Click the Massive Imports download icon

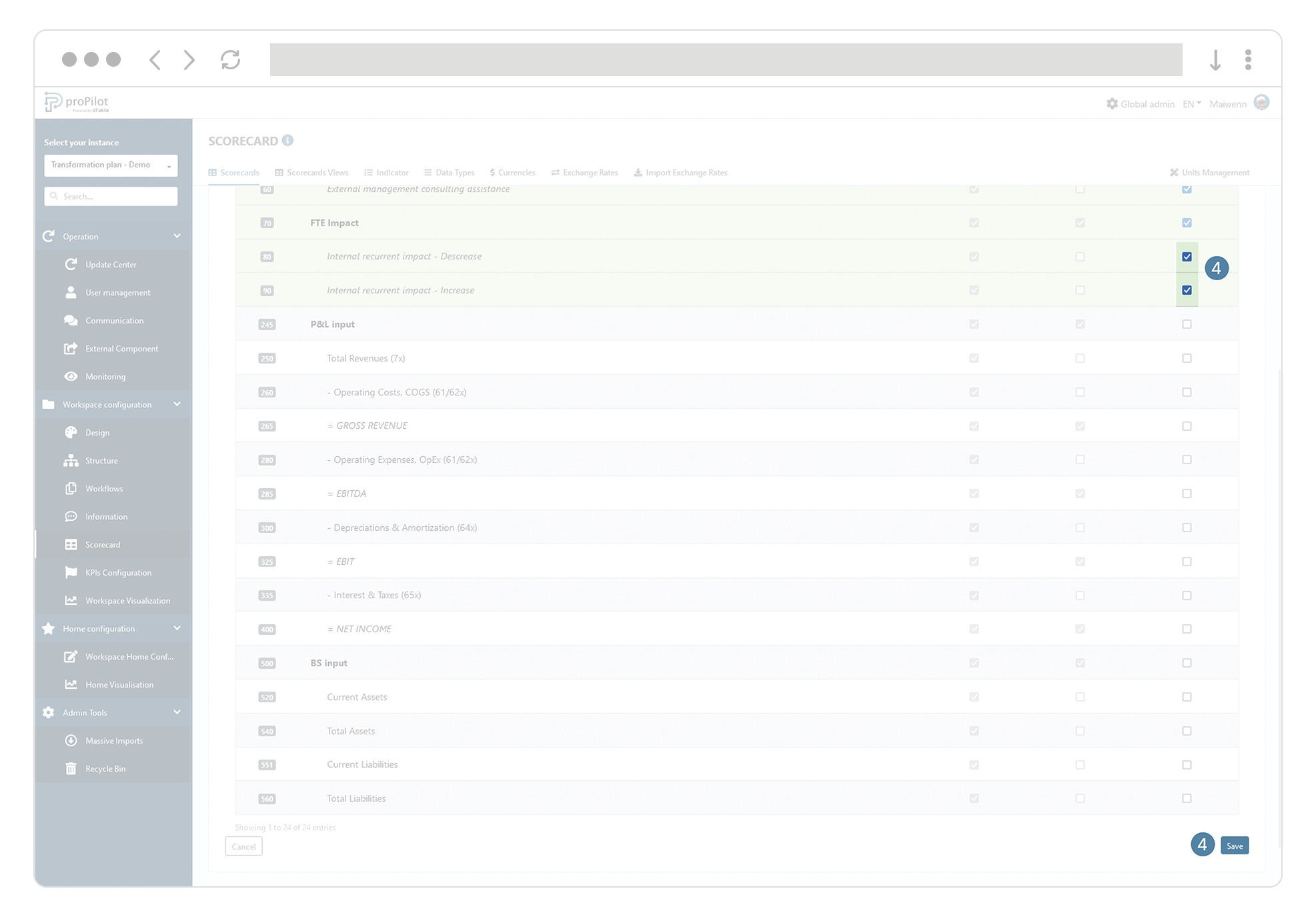(x=71, y=740)
